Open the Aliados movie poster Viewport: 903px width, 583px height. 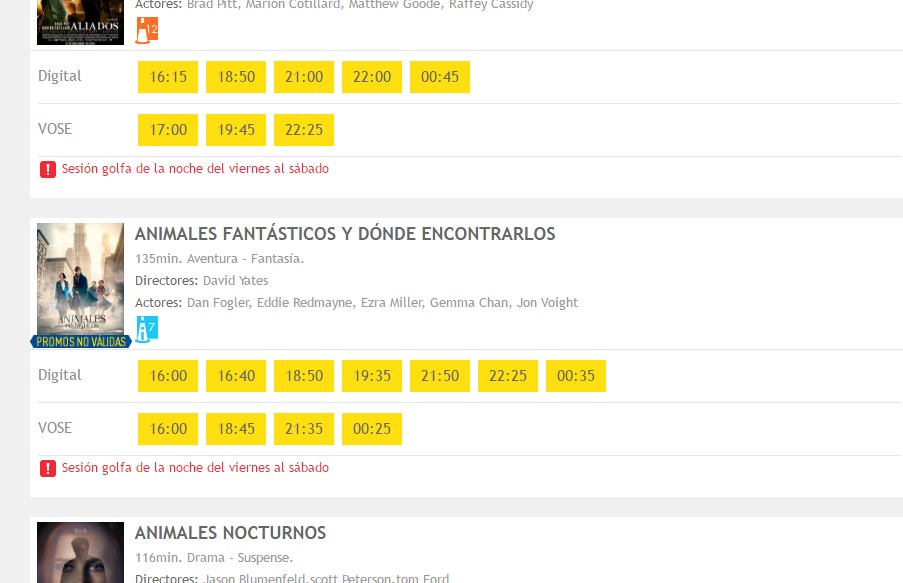pos(80,22)
